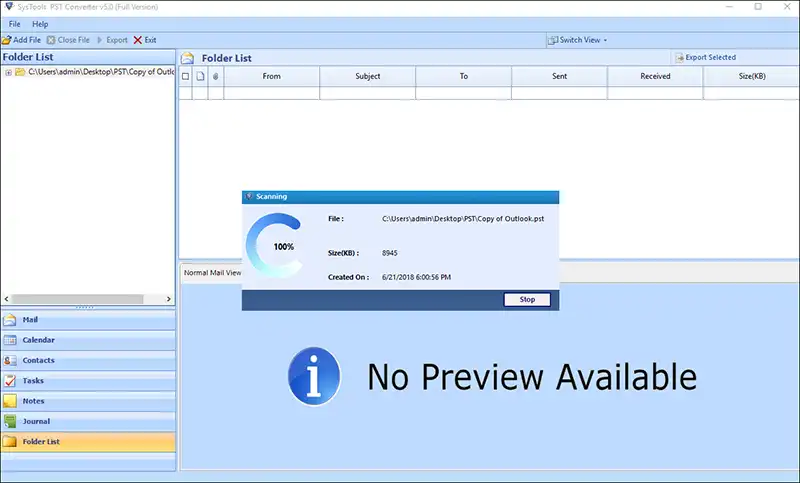Maximize the PST Converter window
This screenshot has width=800, height=483.
click(758, 7)
